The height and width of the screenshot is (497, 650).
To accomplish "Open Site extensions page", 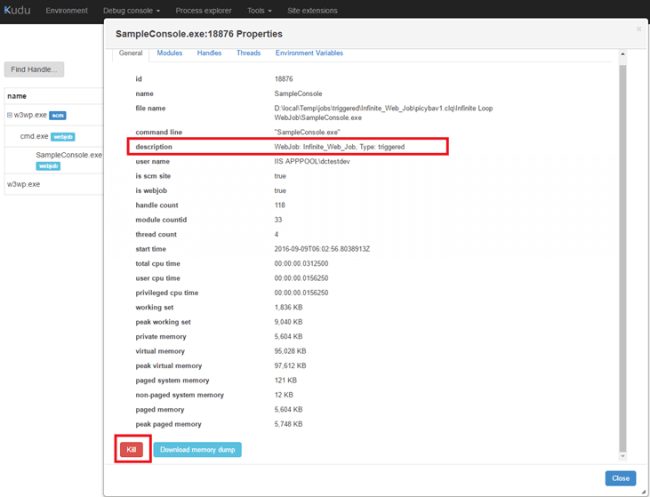I will [x=312, y=10].
